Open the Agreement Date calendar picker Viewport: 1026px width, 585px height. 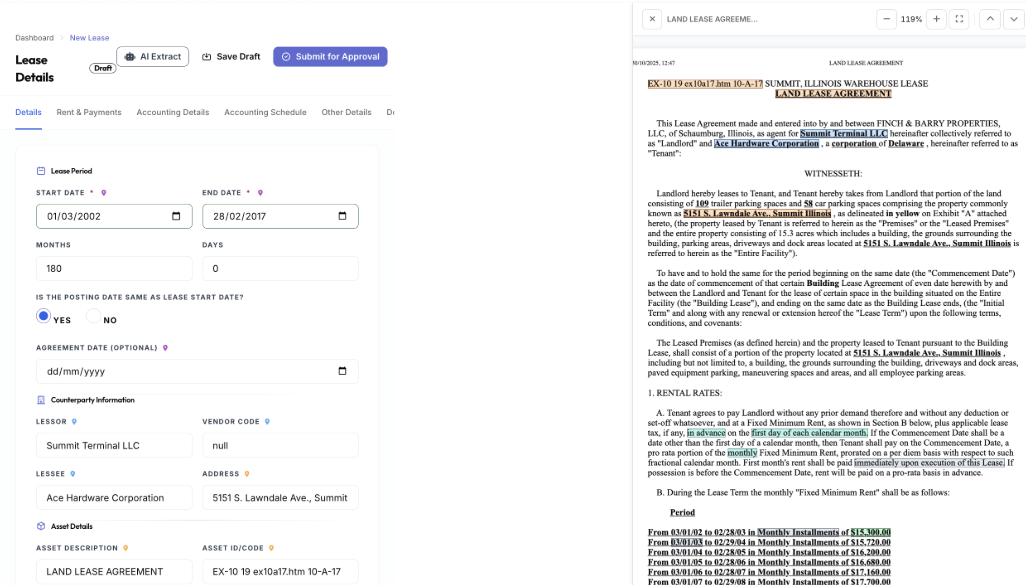point(342,371)
